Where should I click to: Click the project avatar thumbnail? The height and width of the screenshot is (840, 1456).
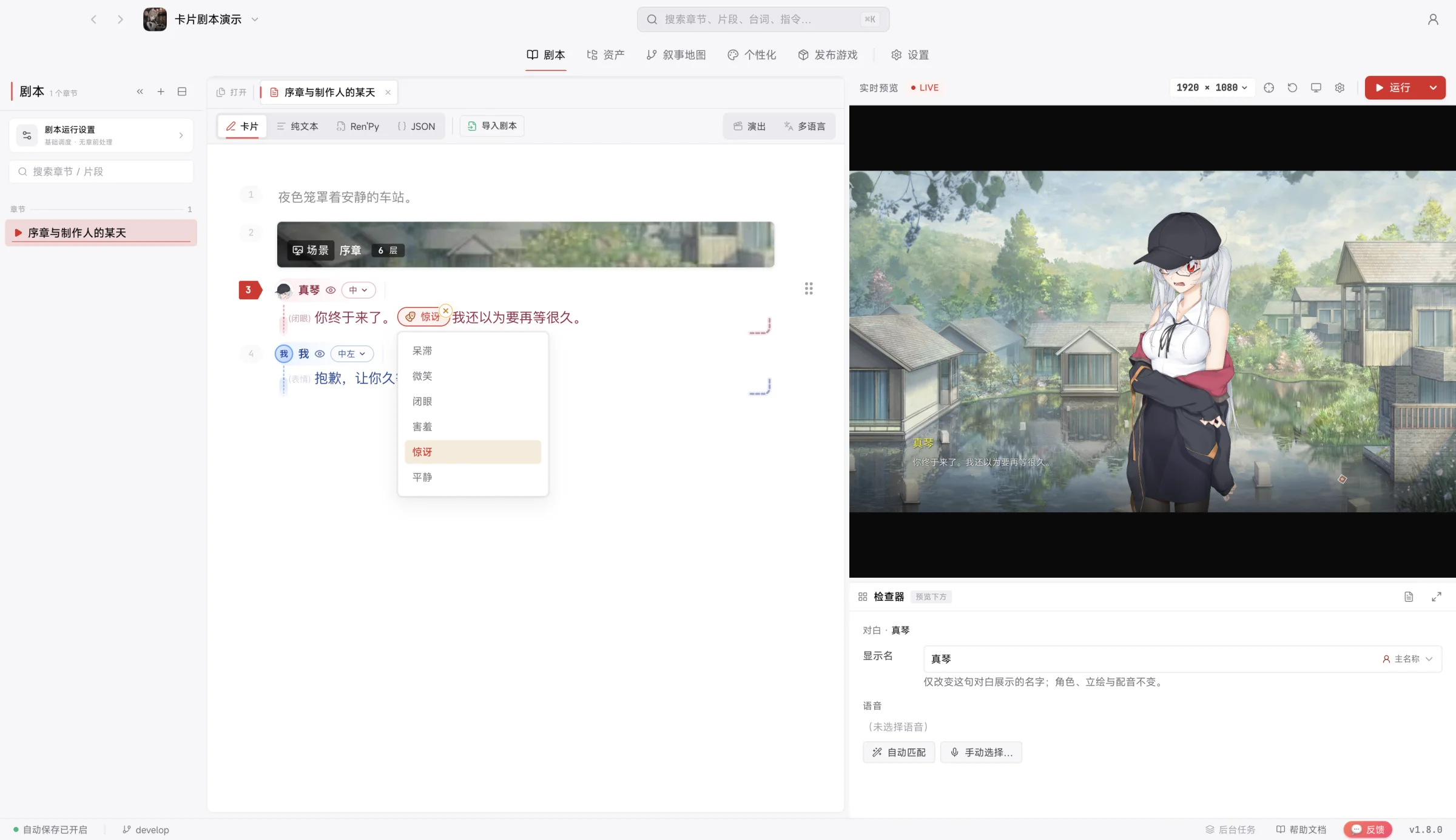point(155,19)
